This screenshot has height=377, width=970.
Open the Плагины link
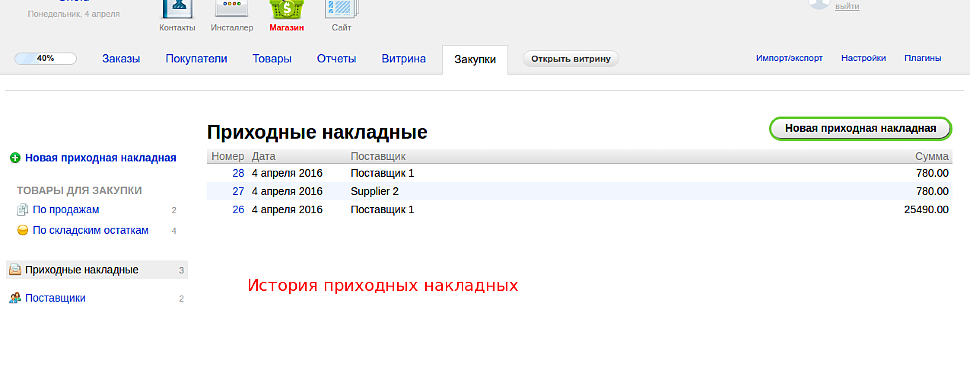point(923,58)
